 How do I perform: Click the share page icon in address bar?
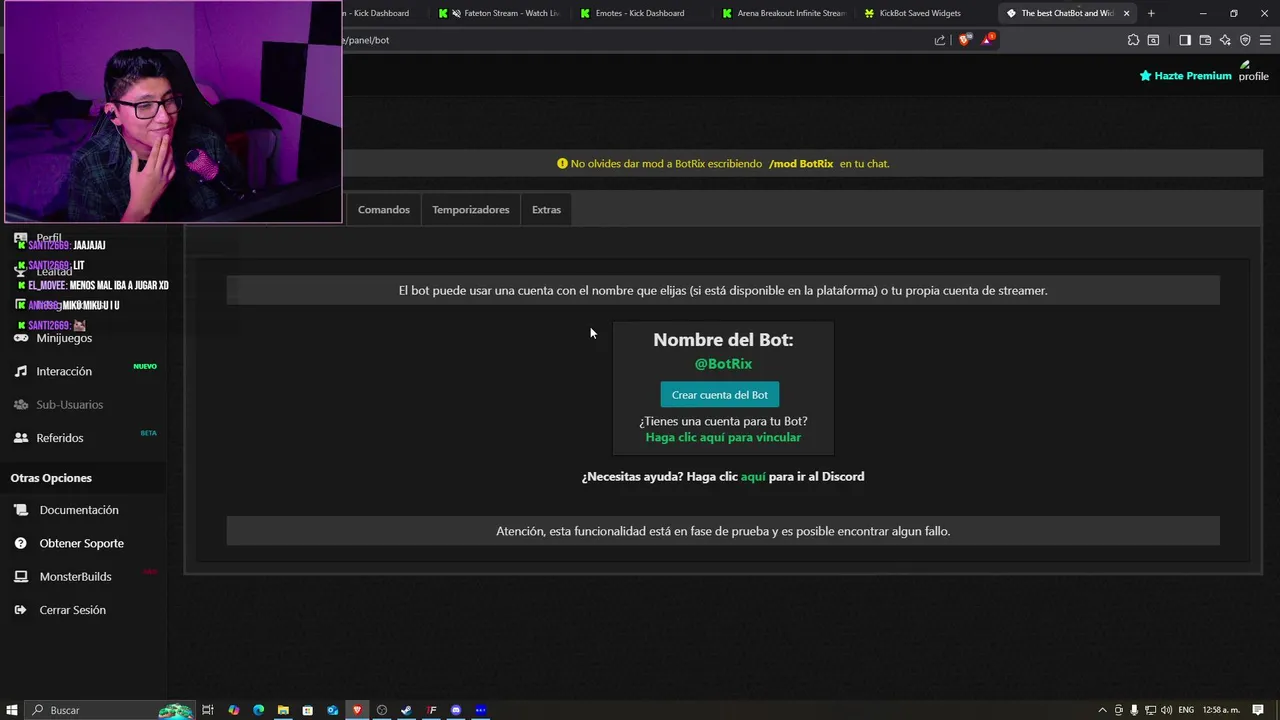point(940,40)
